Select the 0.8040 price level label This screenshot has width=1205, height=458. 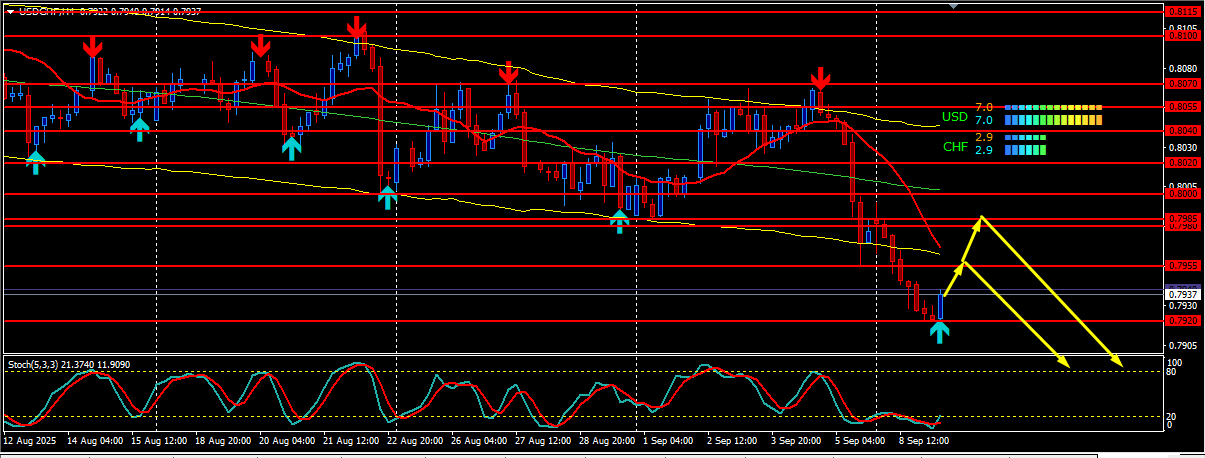point(1182,130)
